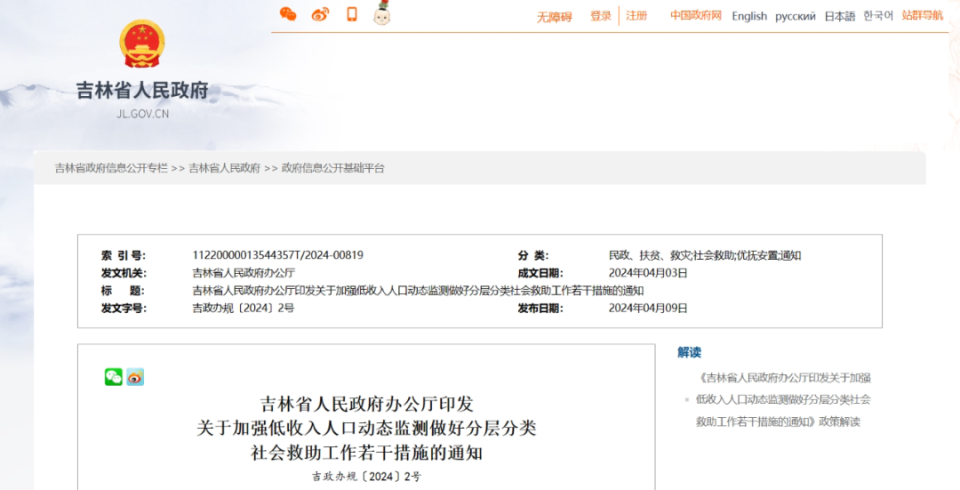The width and height of the screenshot is (960, 490).
Task: Click 吉林省人民政府 site title
Action: tap(142, 90)
